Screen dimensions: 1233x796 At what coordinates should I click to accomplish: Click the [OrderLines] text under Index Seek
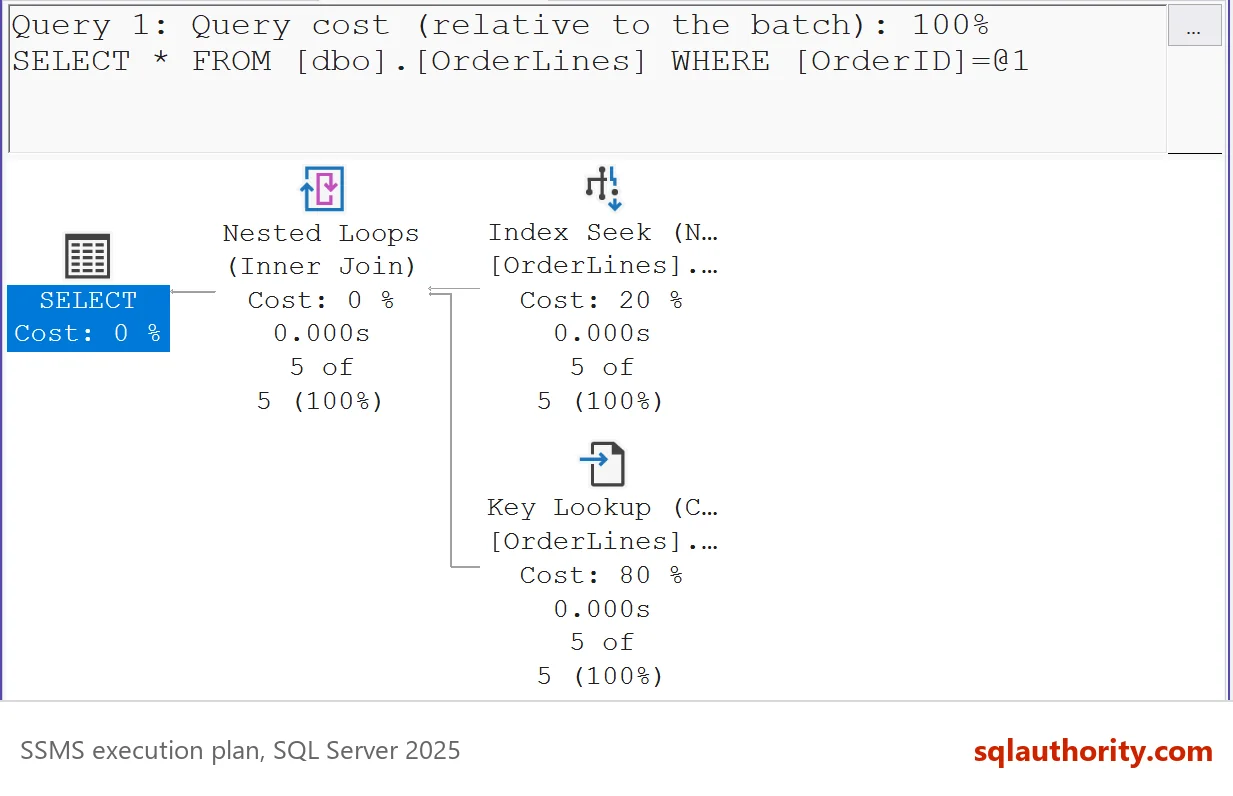pyautogui.click(x=603, y=266)
